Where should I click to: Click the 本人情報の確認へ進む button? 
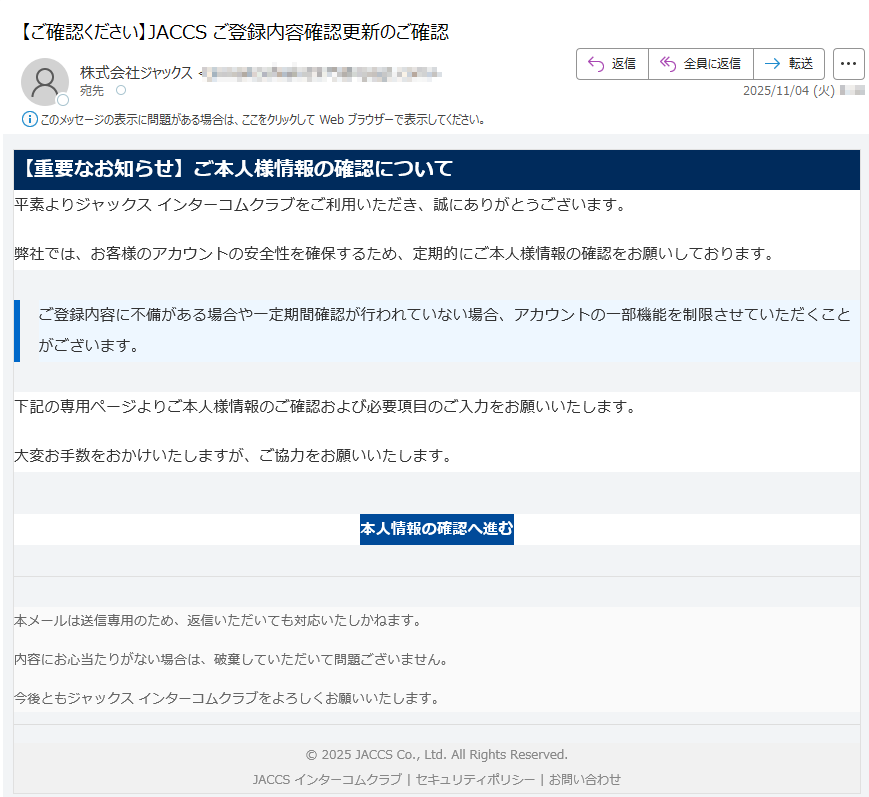tap(436, 529)
